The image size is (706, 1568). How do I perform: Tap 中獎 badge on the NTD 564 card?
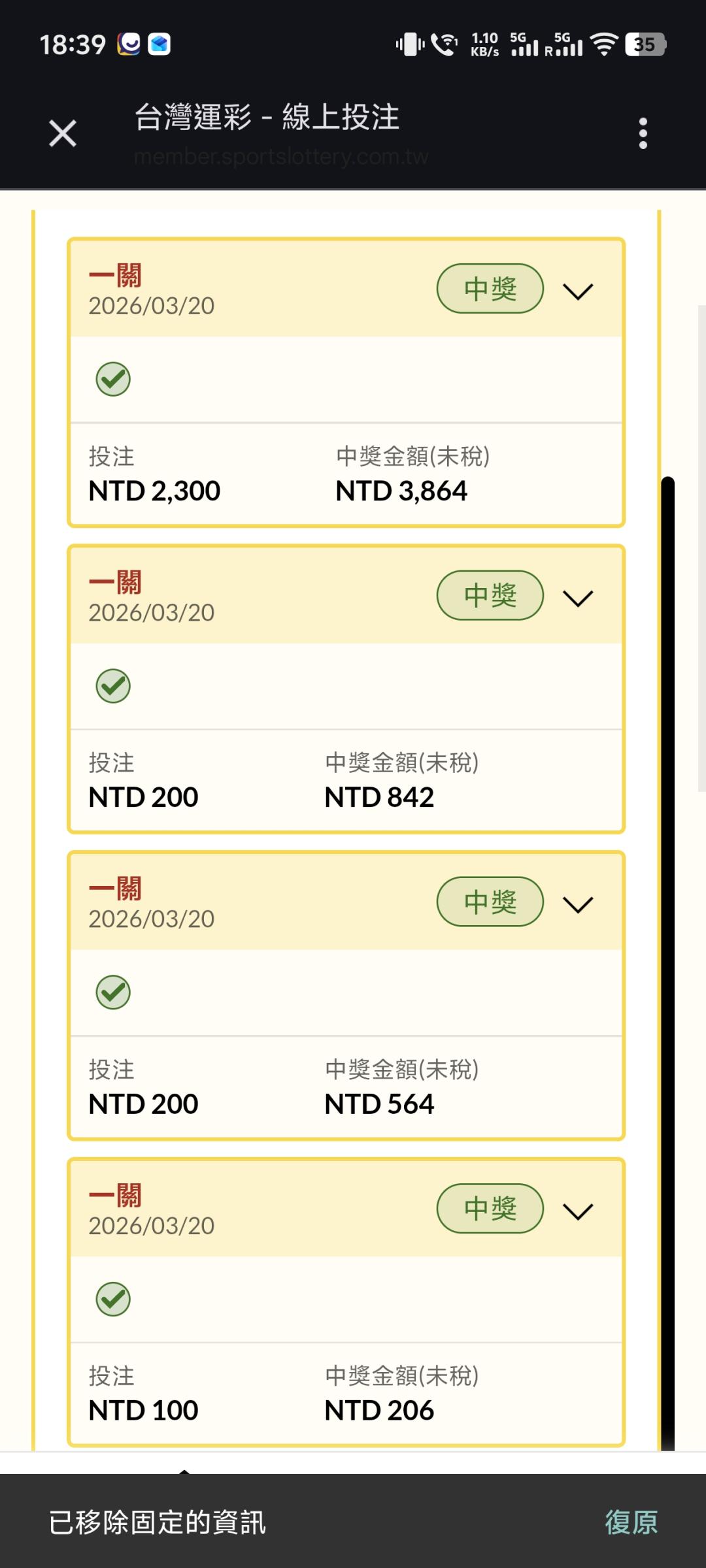click(x=490, y=902)
